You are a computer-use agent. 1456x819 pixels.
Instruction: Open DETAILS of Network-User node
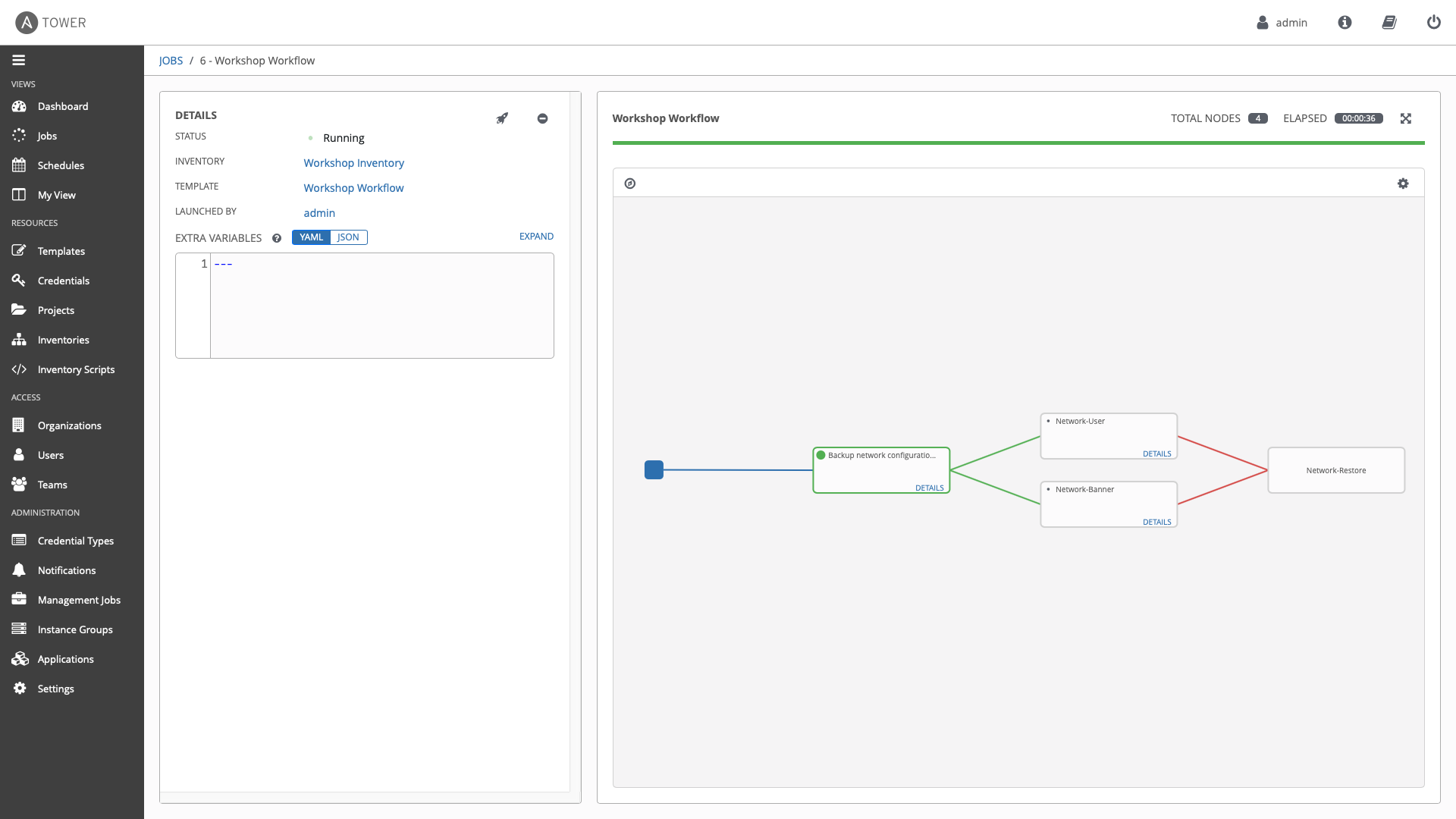[1156, 453]
